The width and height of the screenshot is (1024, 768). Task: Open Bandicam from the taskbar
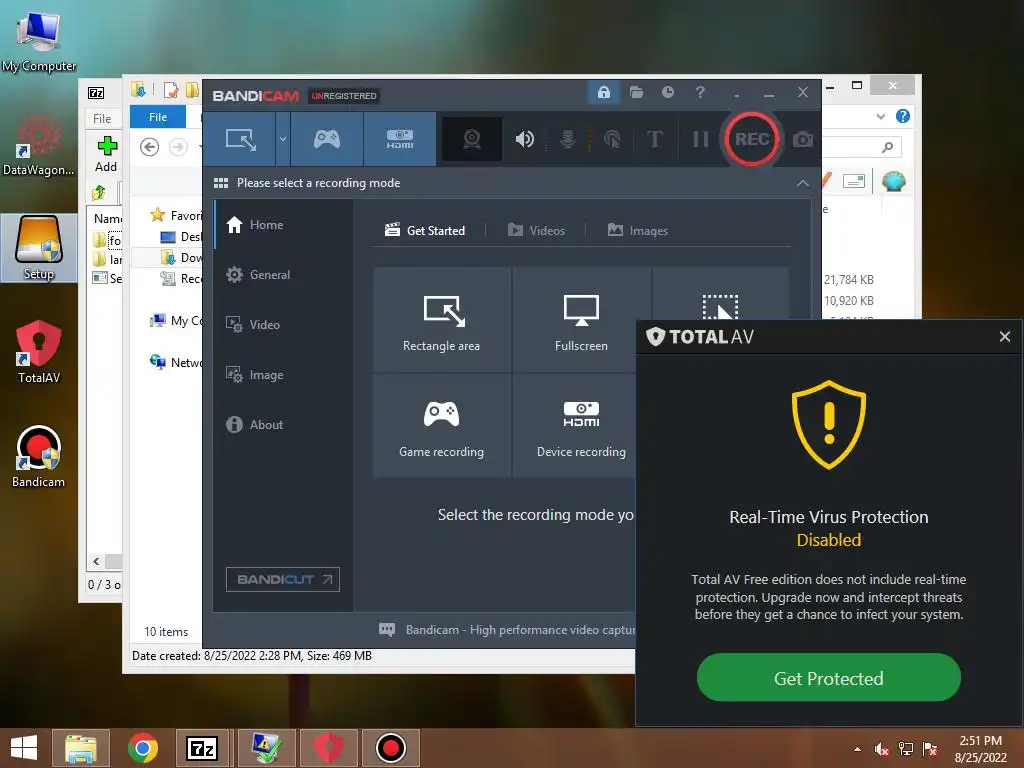point(391,748)
